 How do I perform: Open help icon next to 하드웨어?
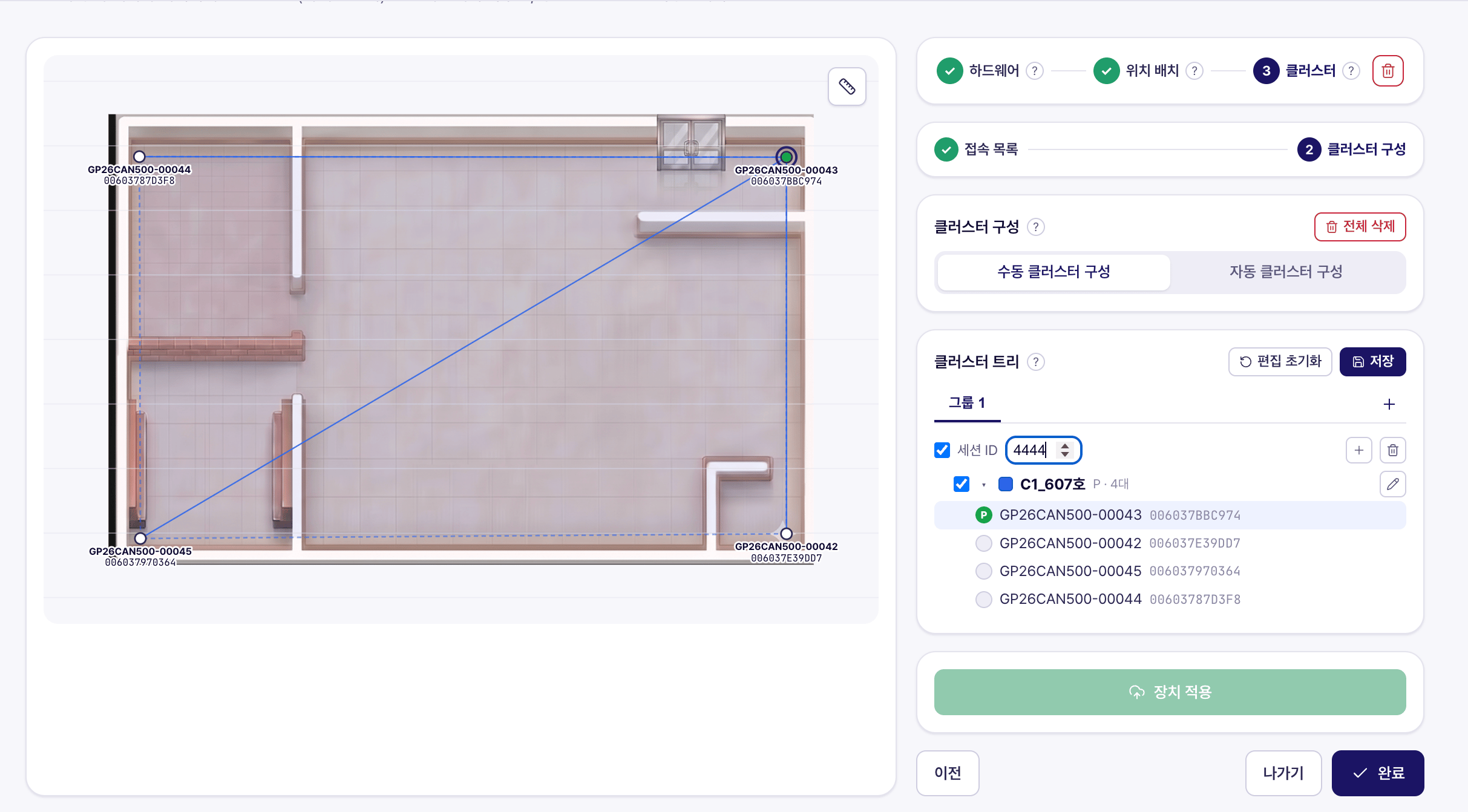pos(1035,71)
